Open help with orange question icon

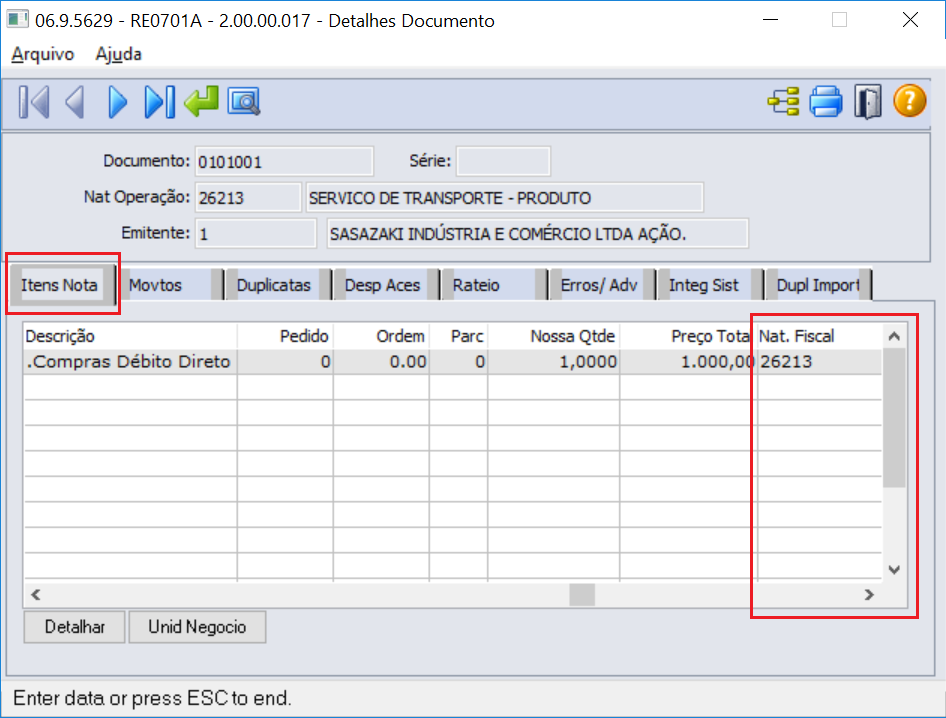[x=909, y=100]
